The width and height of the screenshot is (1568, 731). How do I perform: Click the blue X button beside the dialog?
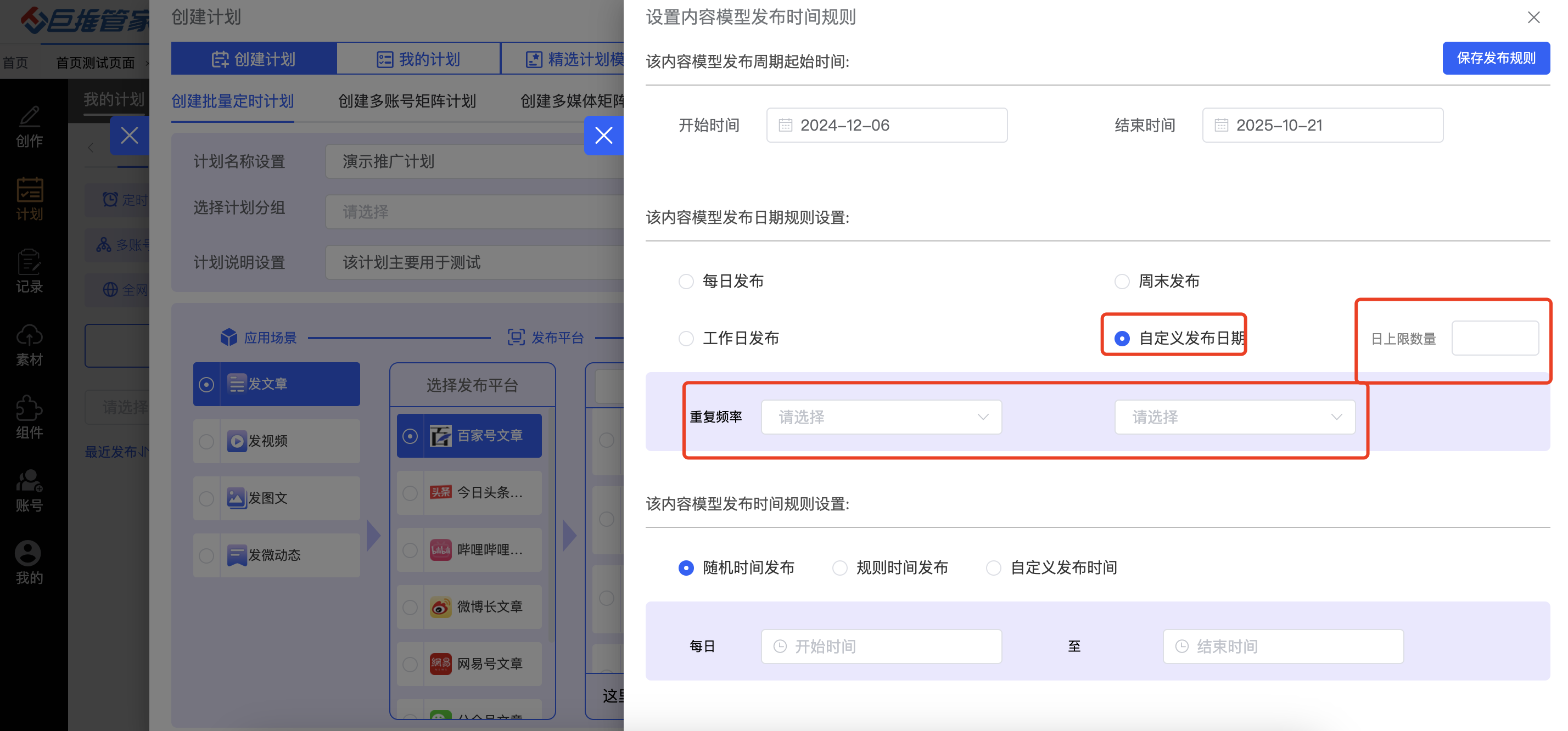(x=603, y=135)
